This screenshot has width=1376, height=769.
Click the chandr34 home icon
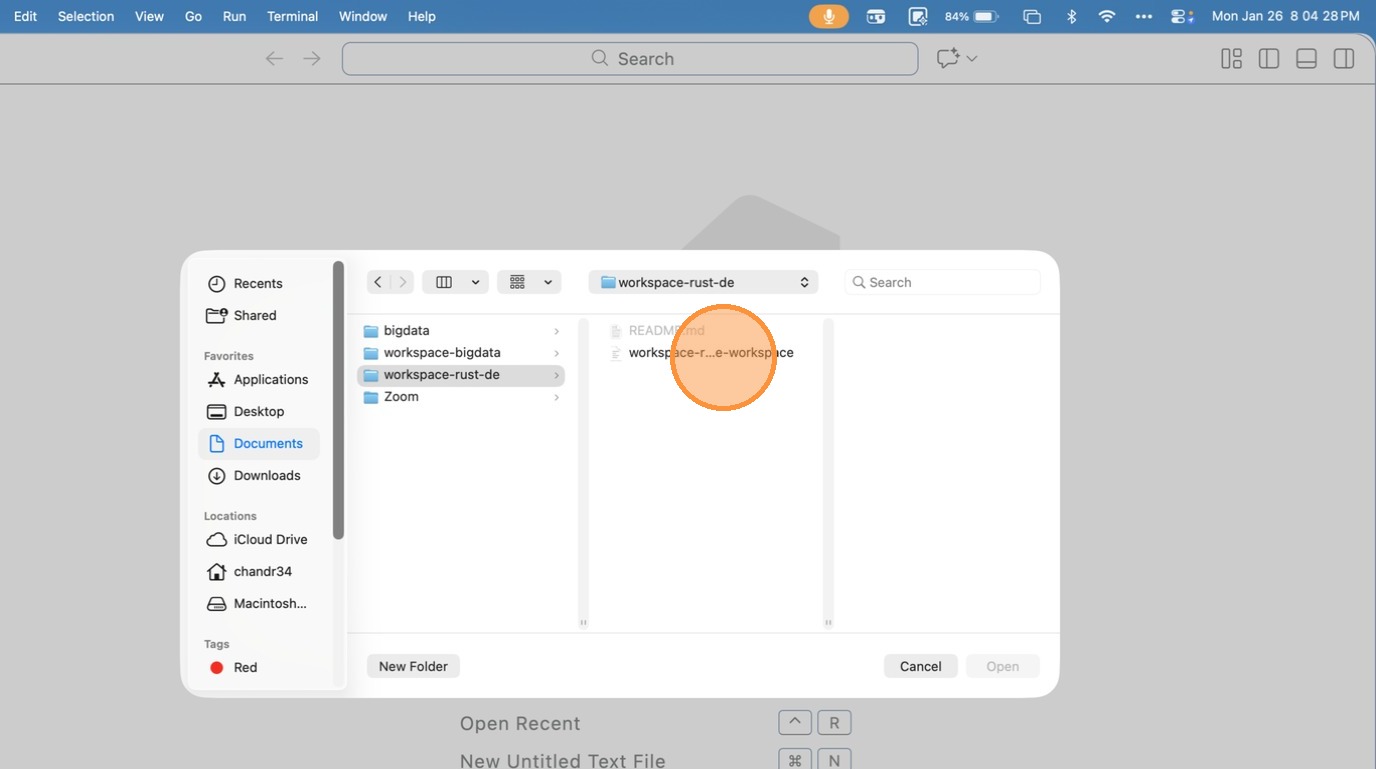(x=216, y=572)
